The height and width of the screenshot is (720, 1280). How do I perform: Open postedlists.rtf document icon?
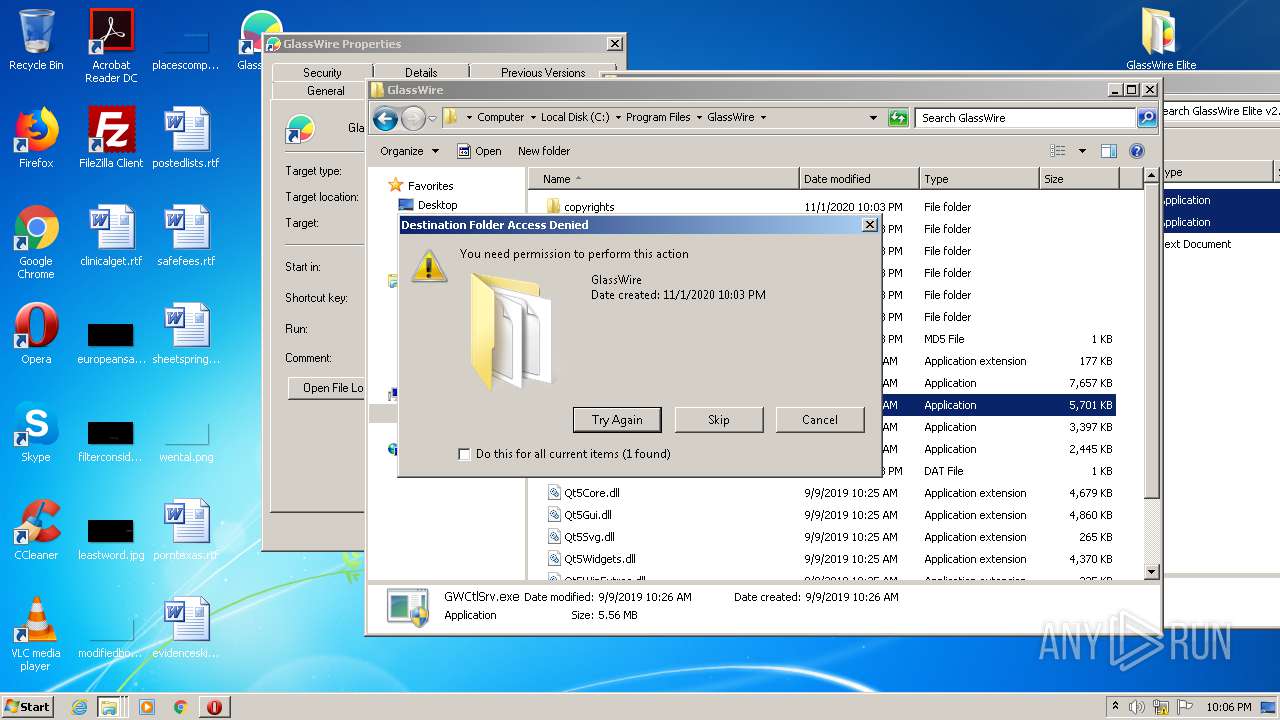pyautogui.click(x=186, y=138)
